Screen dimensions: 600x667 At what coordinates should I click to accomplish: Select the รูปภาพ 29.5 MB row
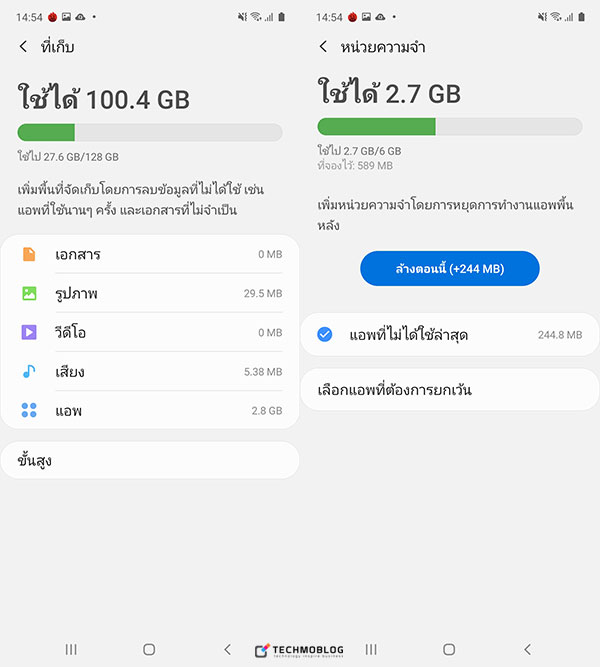pyautogui.click(x=150, y=293)
